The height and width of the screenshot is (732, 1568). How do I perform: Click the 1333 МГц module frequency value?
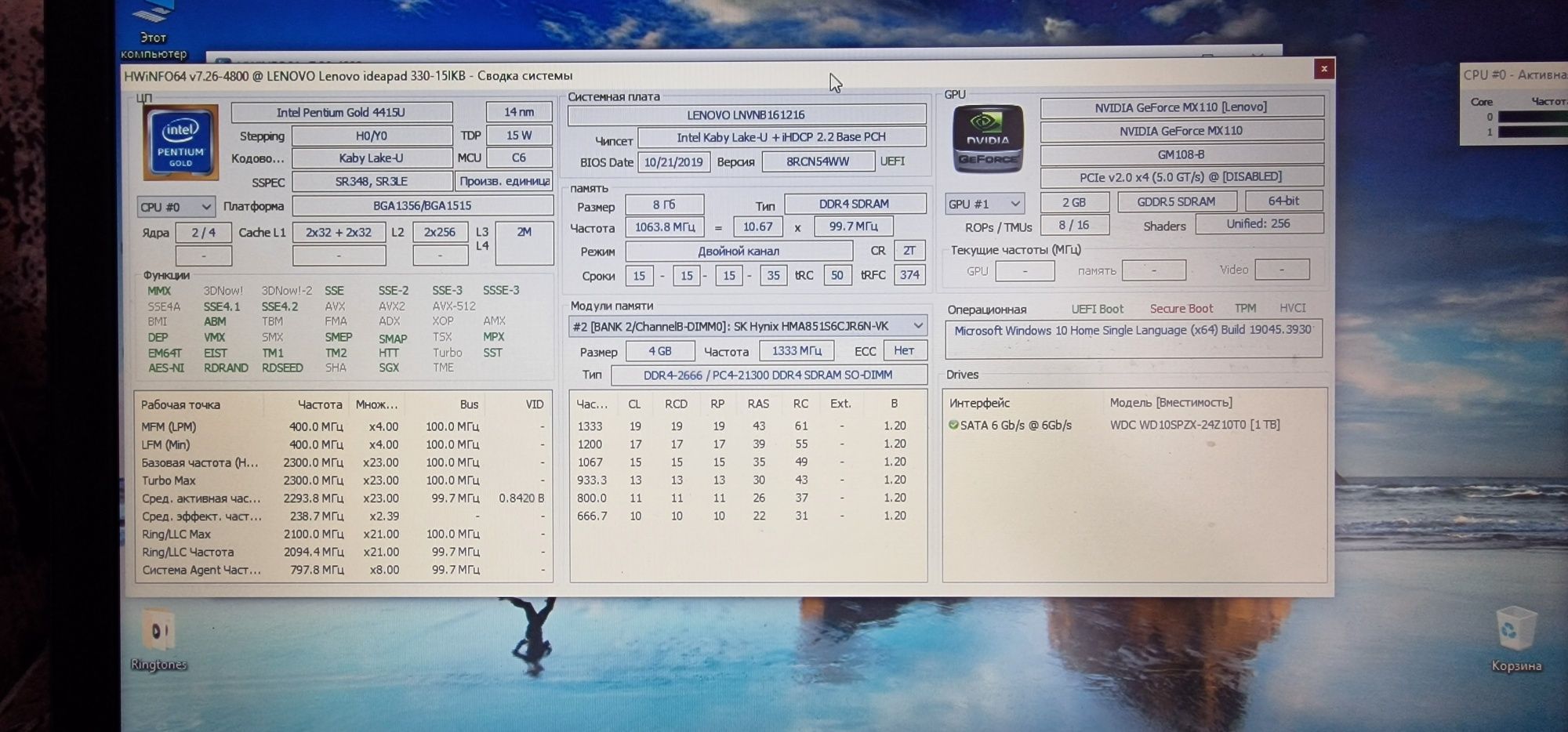[797, 350]
